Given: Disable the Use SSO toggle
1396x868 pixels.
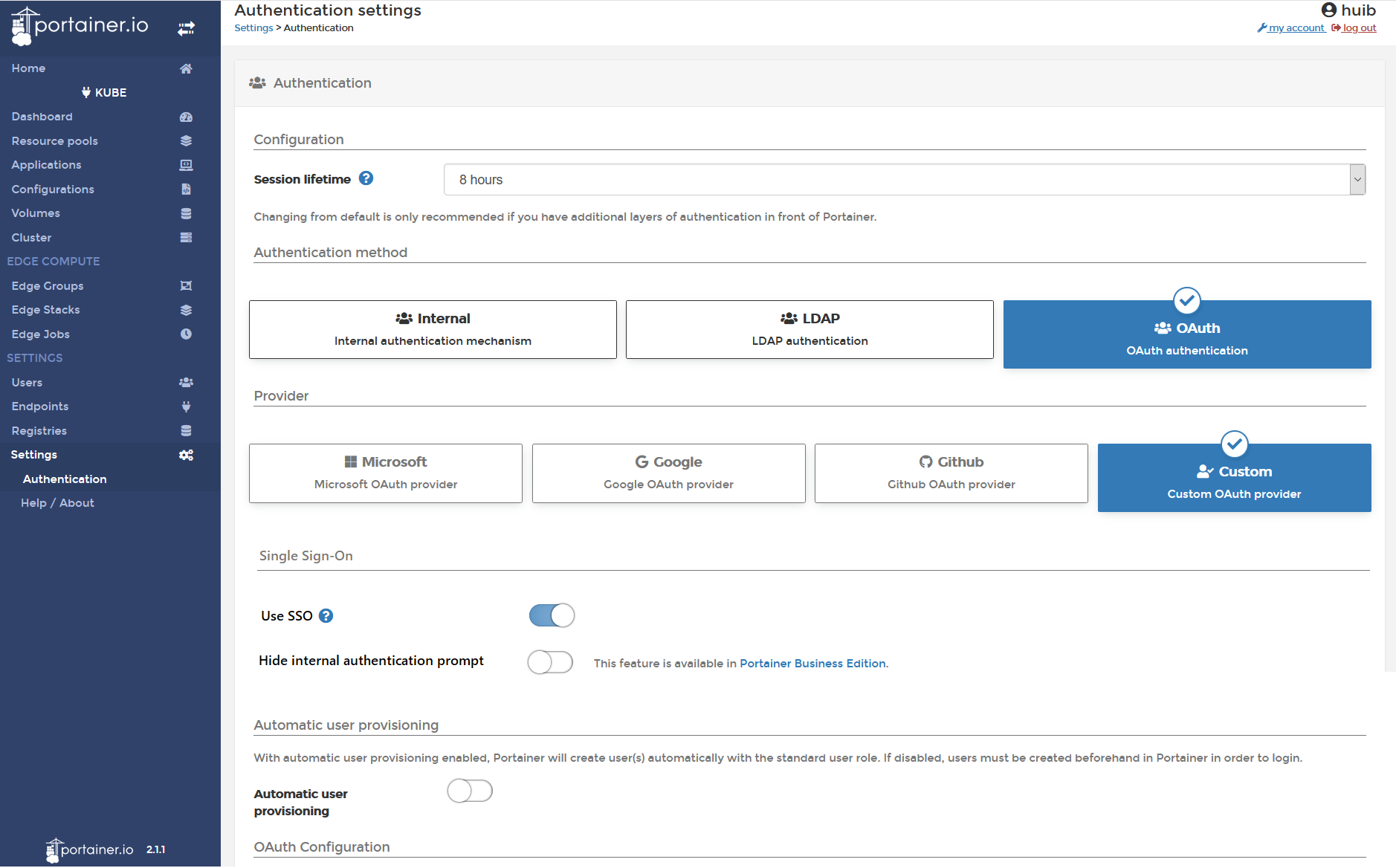Looking at the screenshot, I should click(552, 615).
